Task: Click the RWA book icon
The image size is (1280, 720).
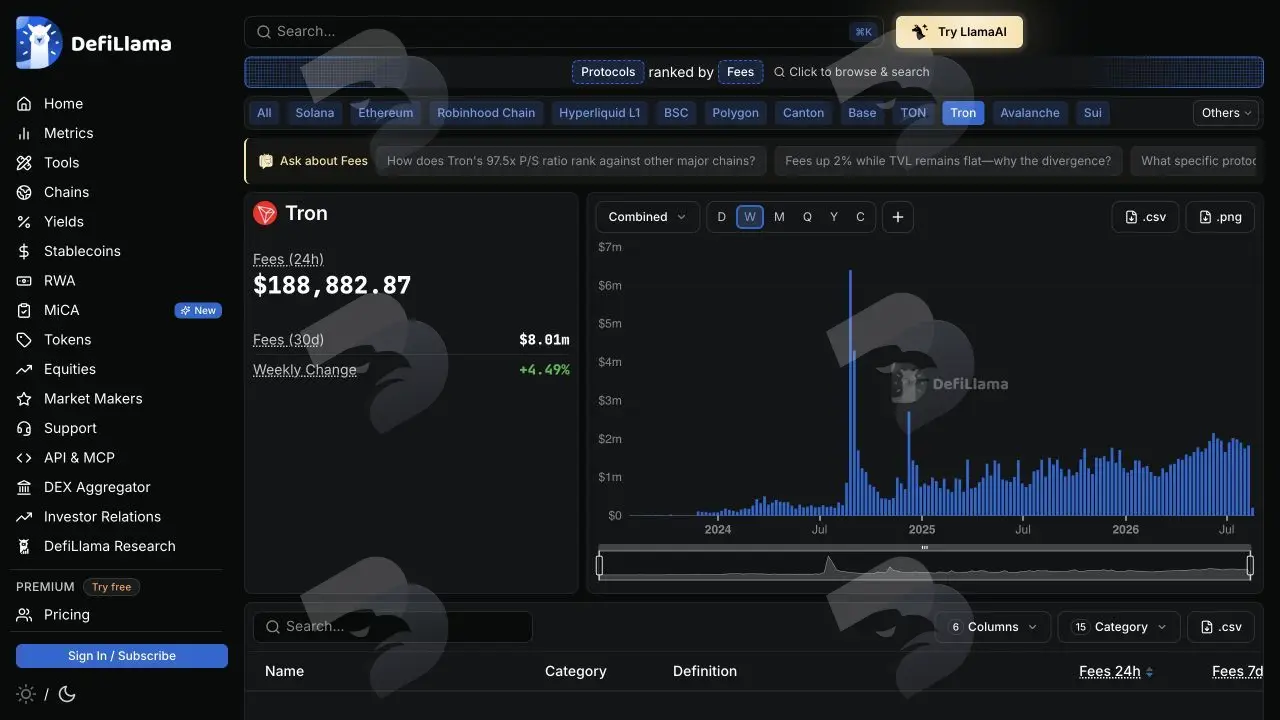Action: (x=24, y=281)
